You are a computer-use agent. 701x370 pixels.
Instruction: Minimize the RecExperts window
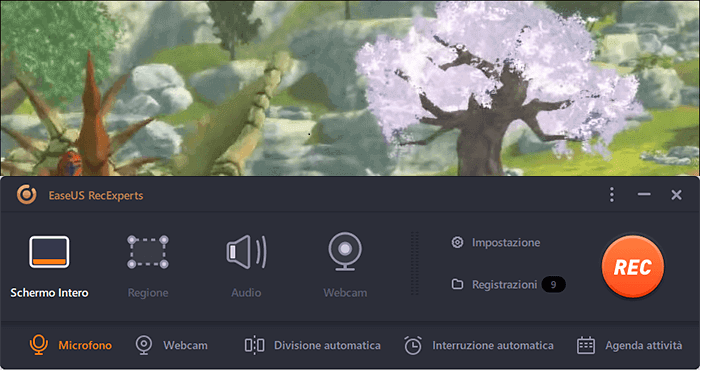(x=644, y=194)
